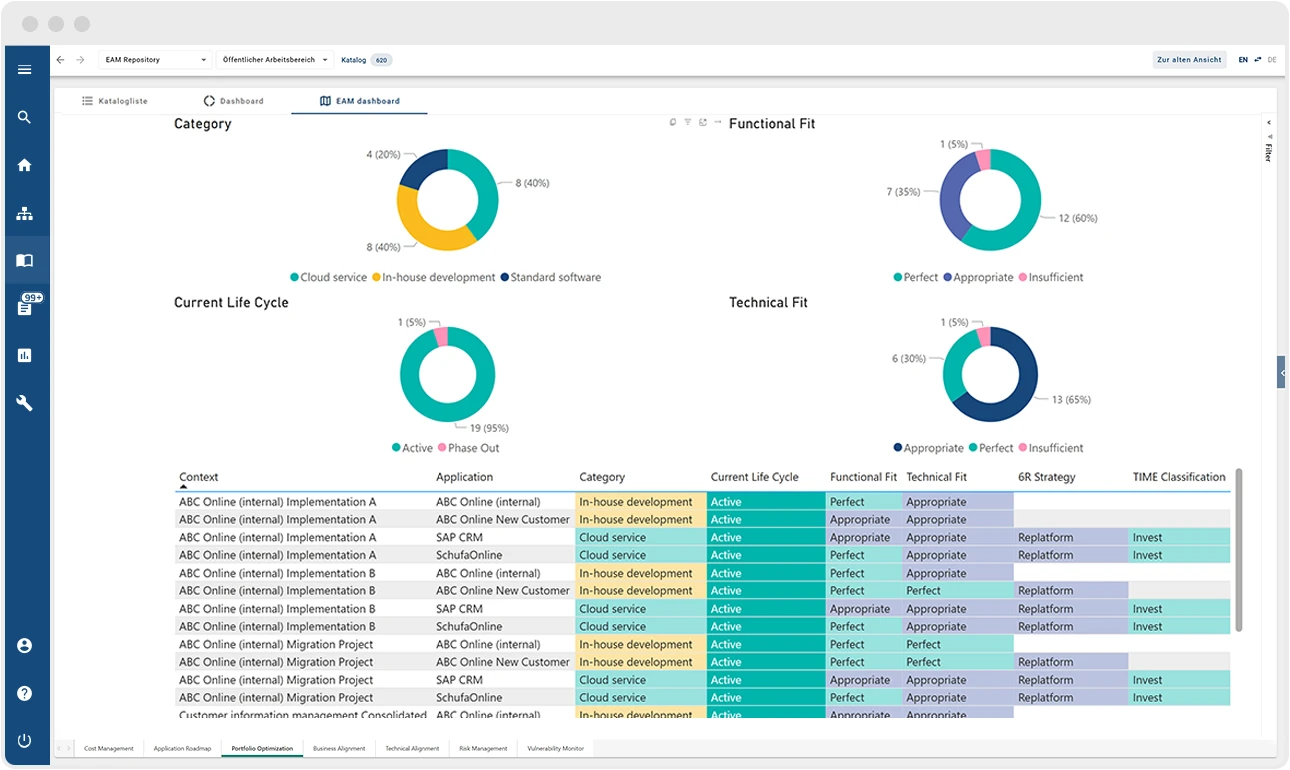Expand the right side panel handle
Viewport: 1290px width, 770px height.
click(x=1281, y=372)
